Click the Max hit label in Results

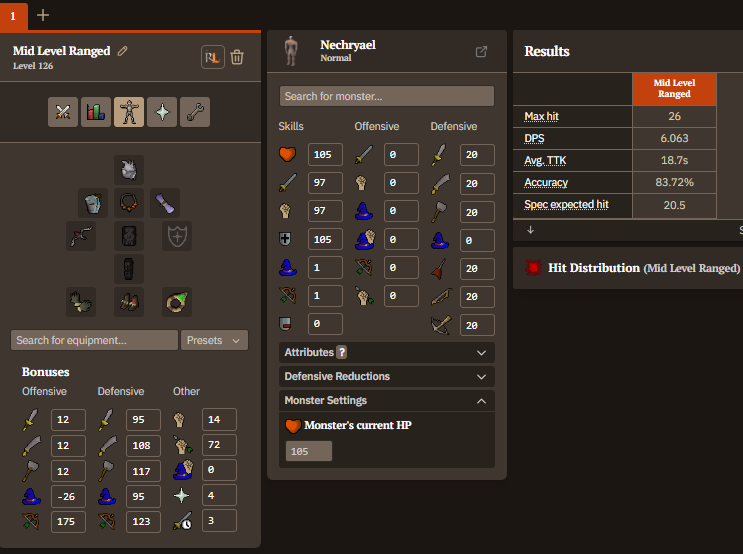pyautogui.click(x=541, y=117)
